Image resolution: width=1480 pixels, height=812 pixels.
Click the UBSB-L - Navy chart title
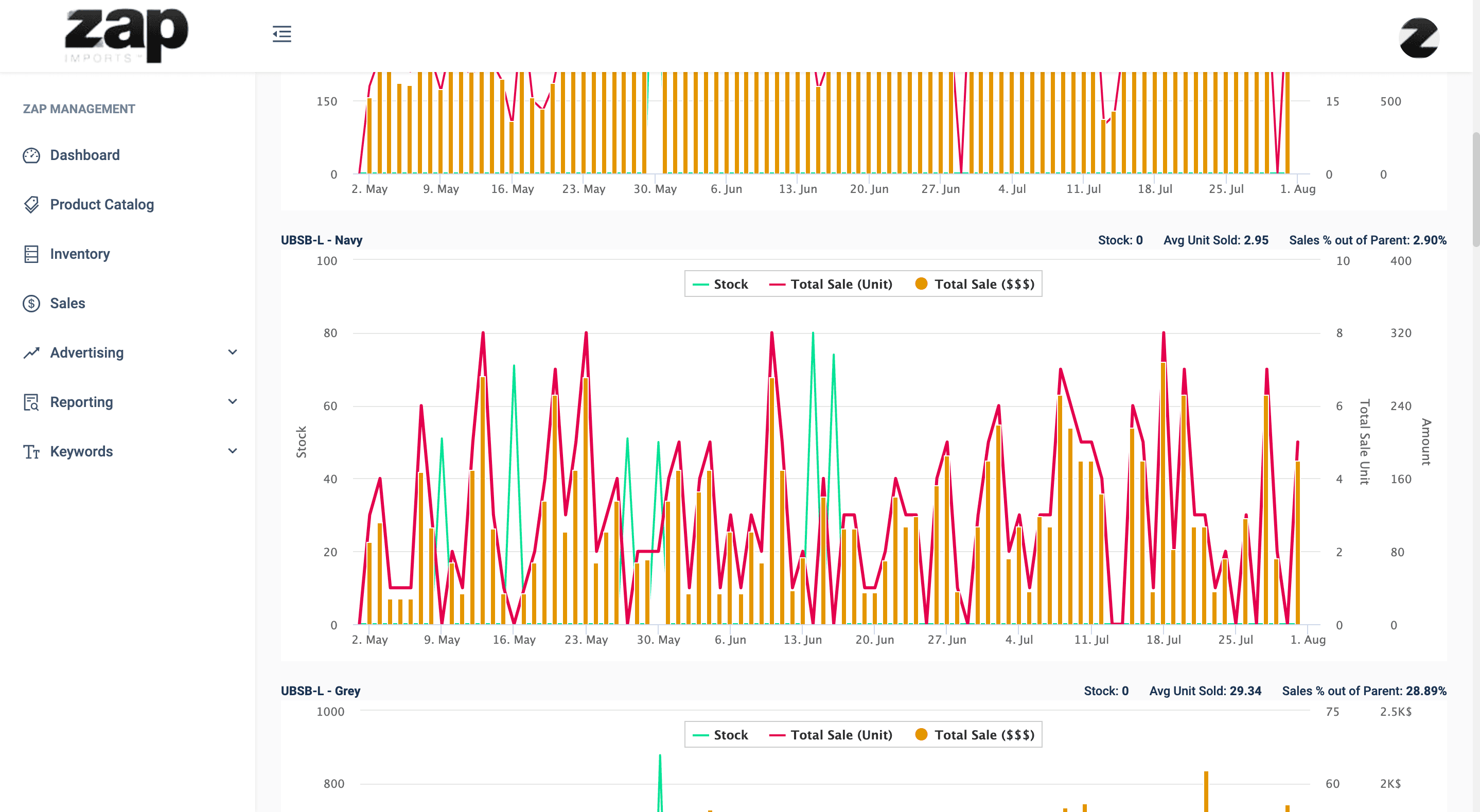pyautogui.click(x=321, y=240)
